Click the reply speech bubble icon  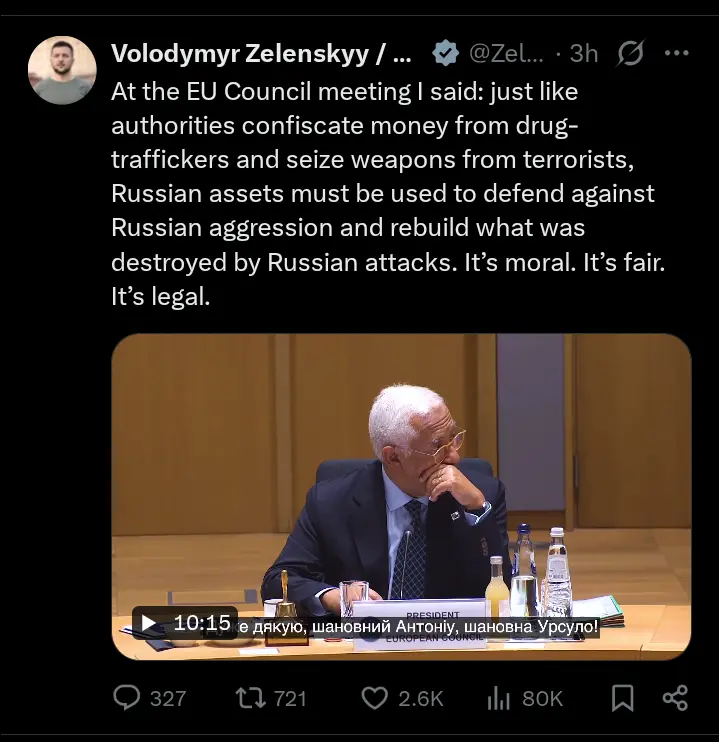[x=127, y=697]
